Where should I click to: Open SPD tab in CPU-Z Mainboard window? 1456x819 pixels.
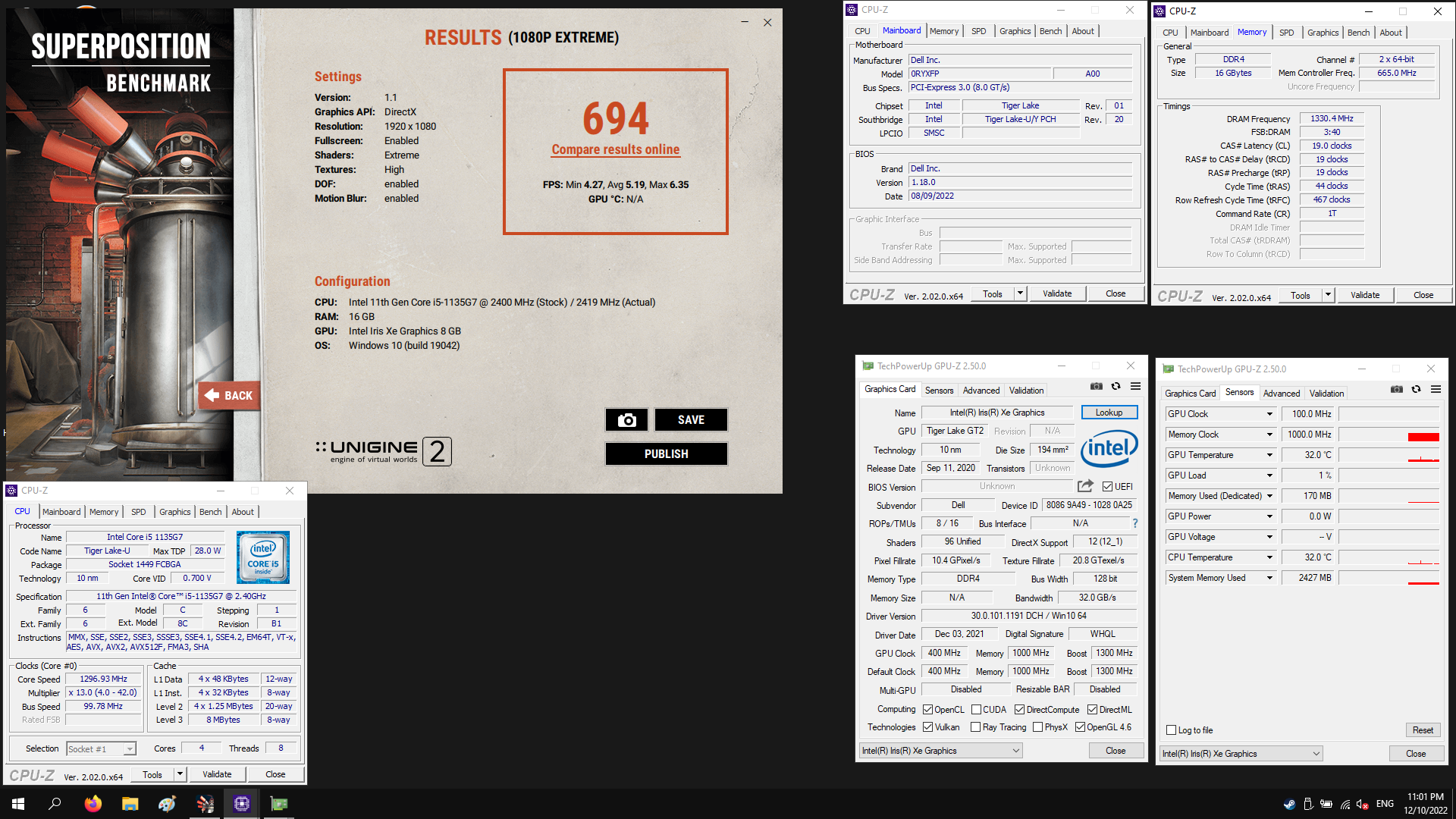pos(978,31)
